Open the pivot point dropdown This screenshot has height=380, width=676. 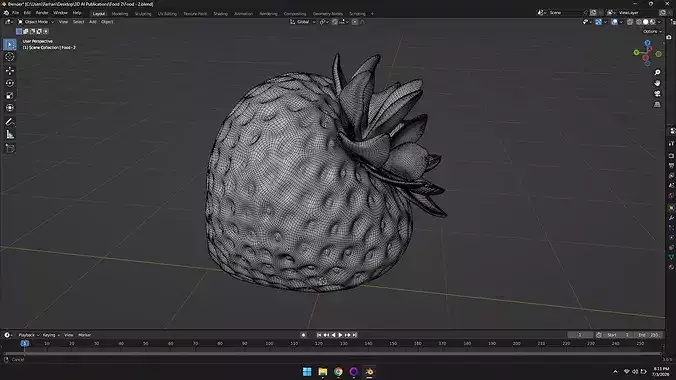coord(323,22)
